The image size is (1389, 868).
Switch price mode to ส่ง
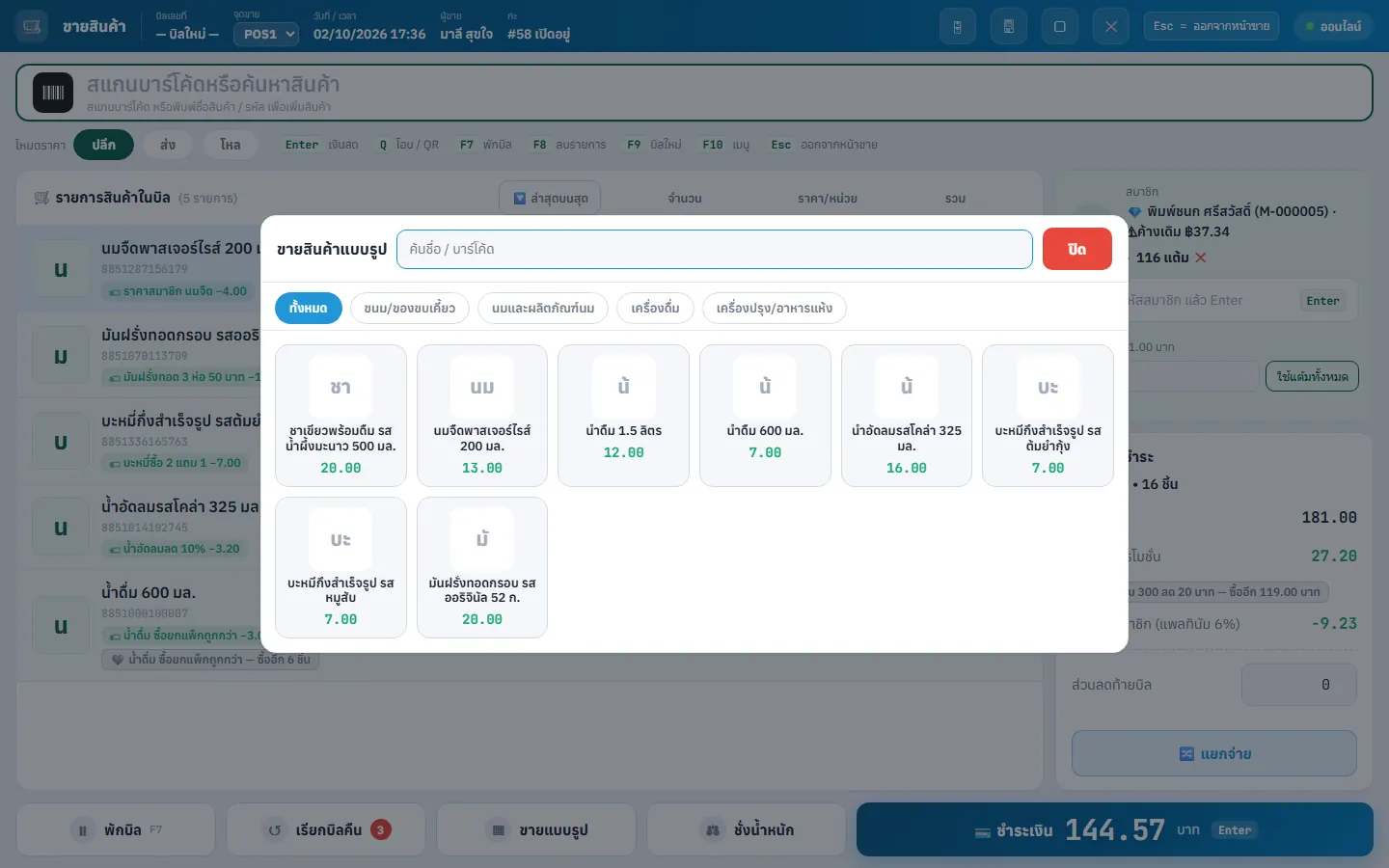tap(168, 145)
